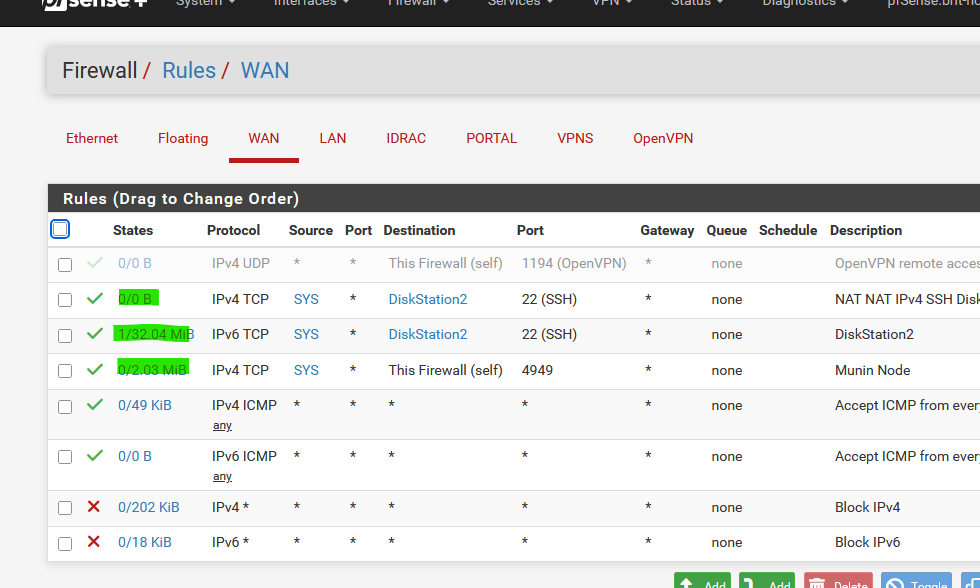Open the IDRAC interface tab
Image resolution: width=980 pixels, height=588 pixels.
(406, 138)
